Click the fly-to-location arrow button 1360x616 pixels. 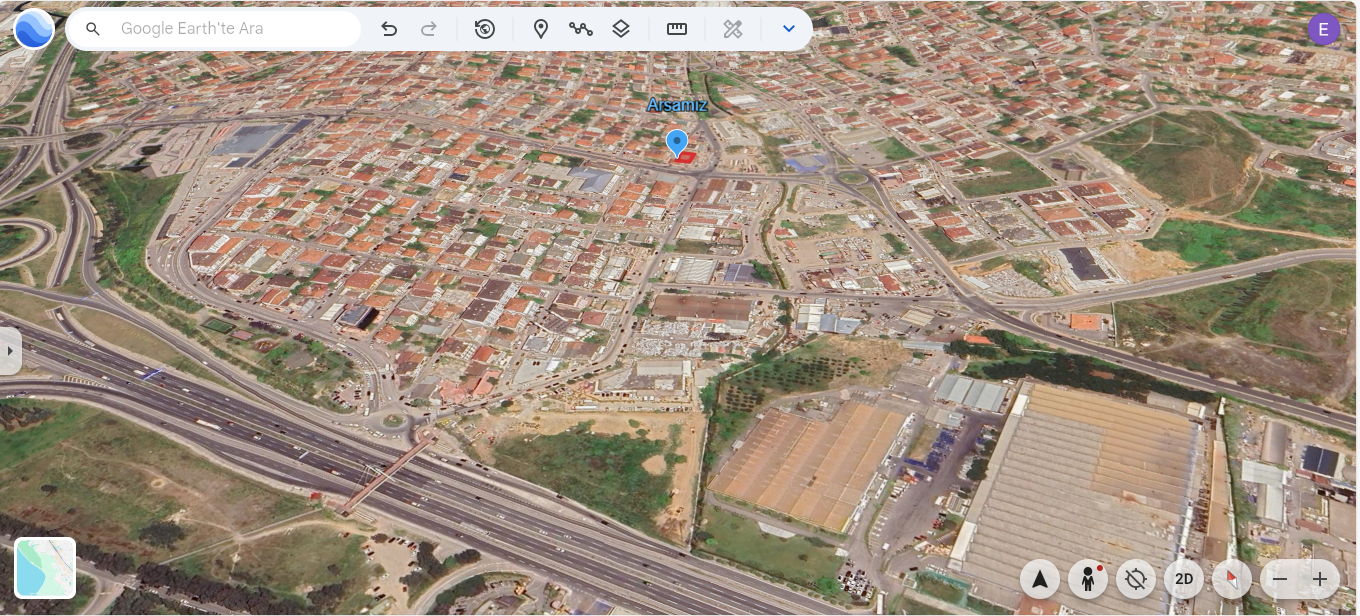click(1040, 579)
